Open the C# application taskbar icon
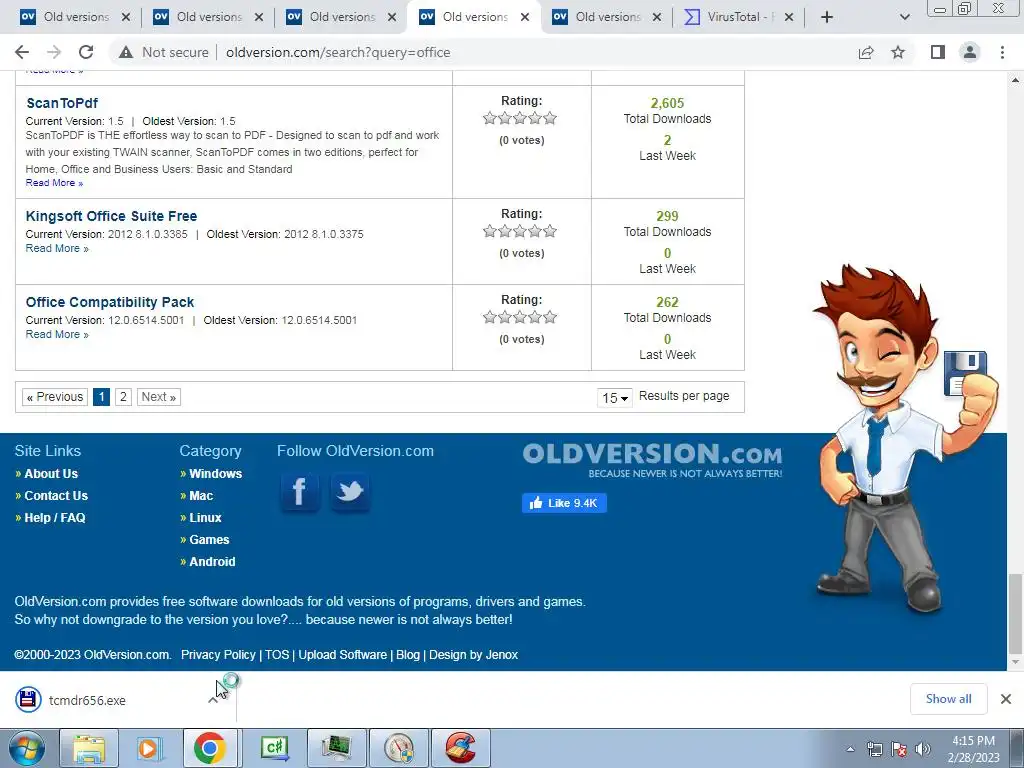Image resolution: width=1024 pixels, height=768 pixels. pos(274,748)
